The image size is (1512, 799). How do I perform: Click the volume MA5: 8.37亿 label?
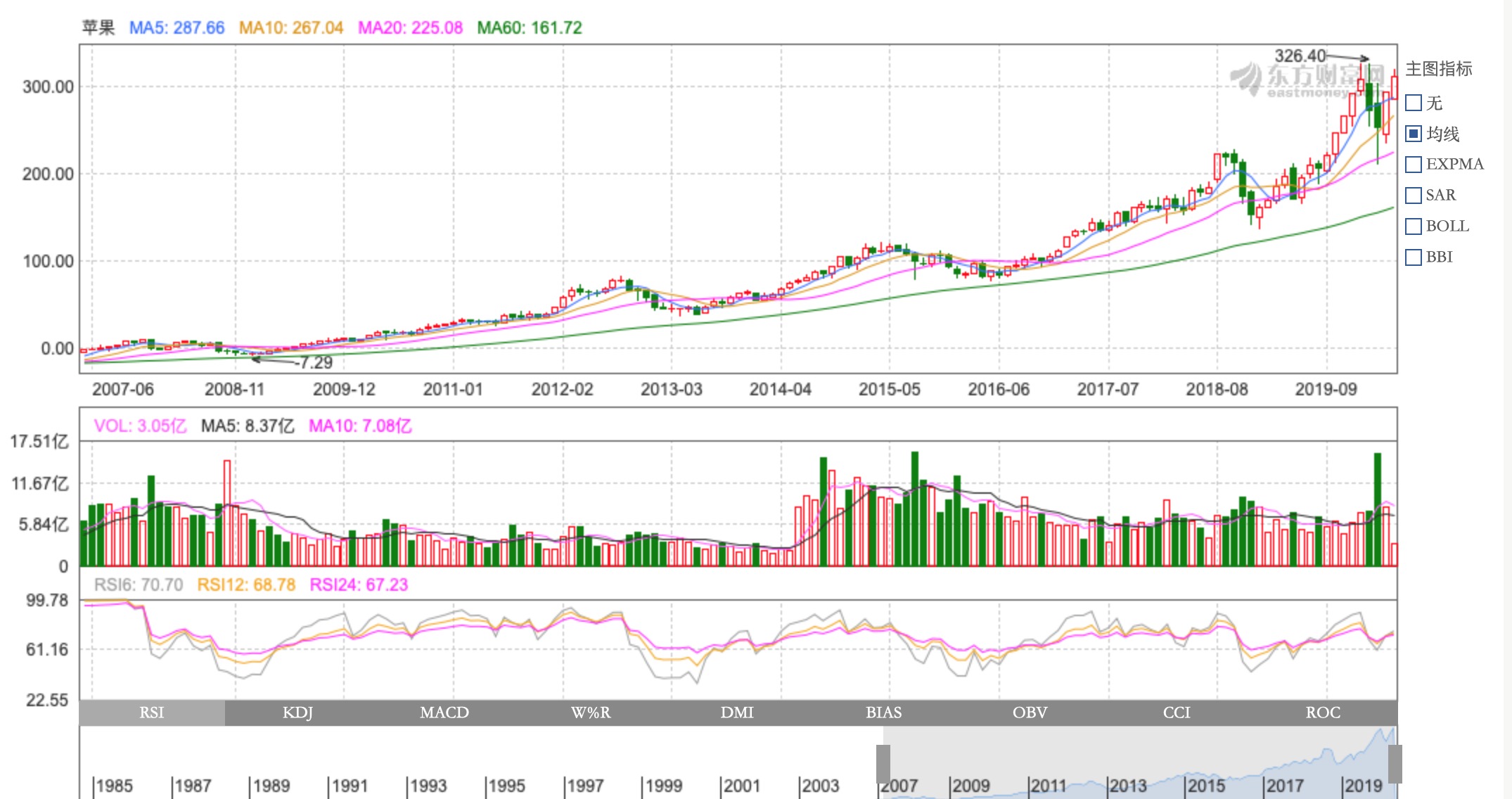248,426
